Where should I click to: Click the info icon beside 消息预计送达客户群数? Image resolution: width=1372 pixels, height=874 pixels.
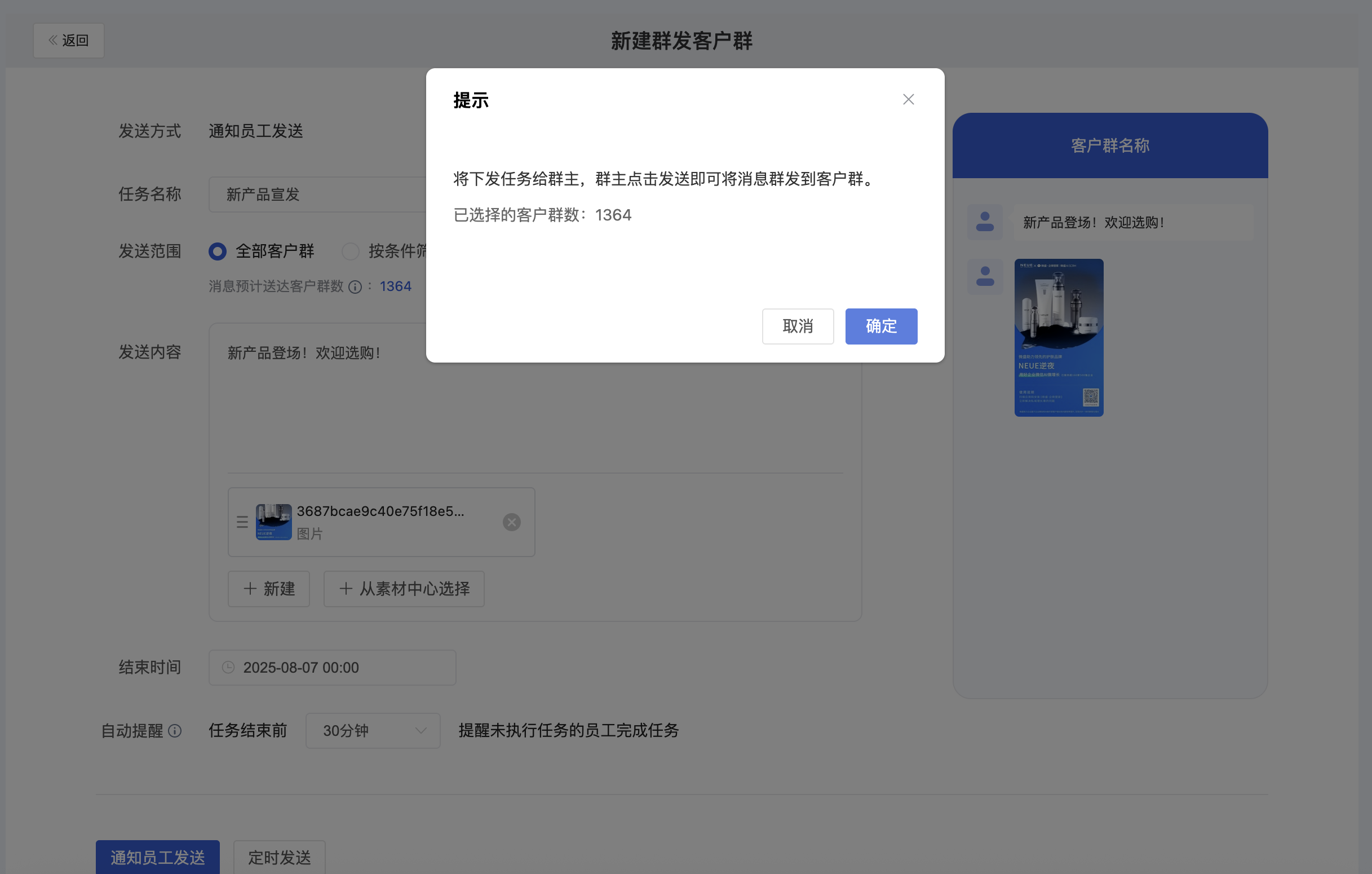click(355, 287)
